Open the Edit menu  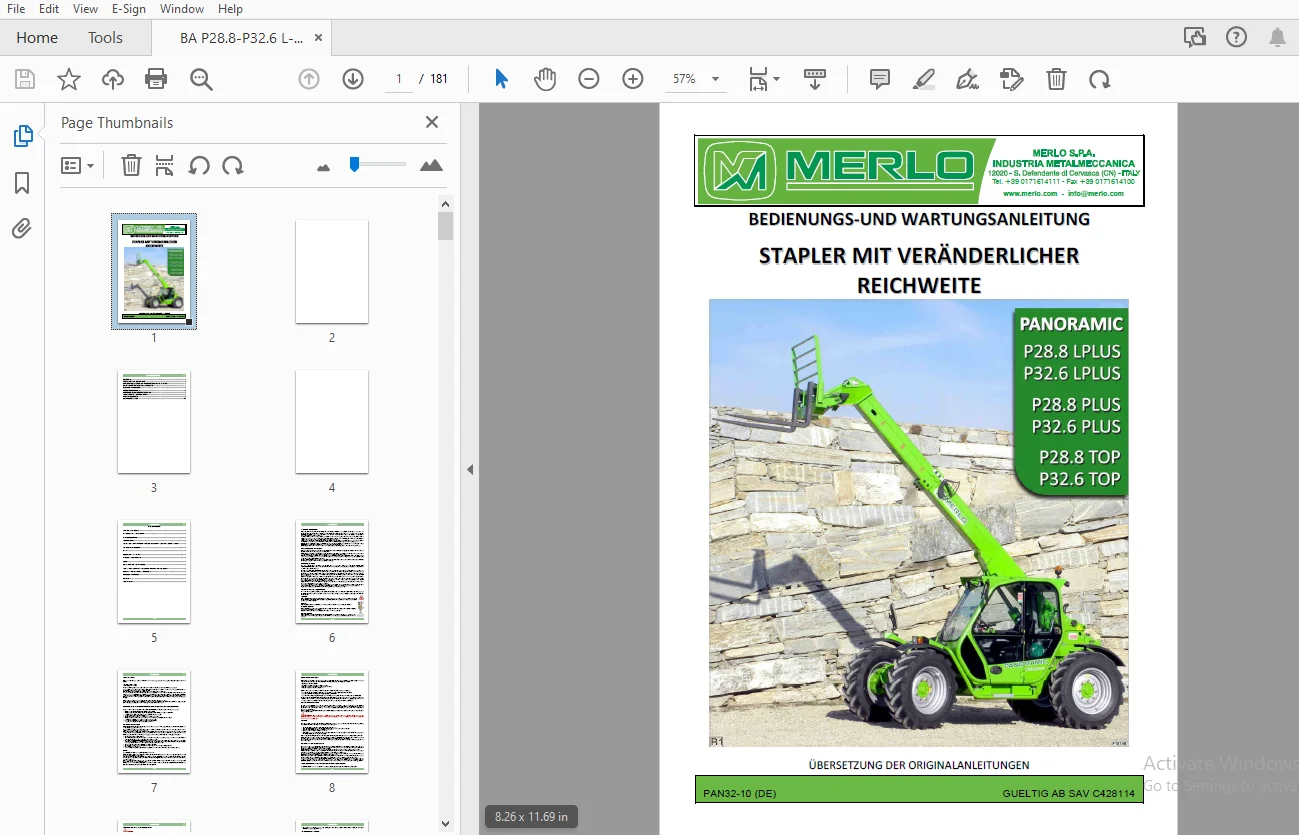click(49, 9)
